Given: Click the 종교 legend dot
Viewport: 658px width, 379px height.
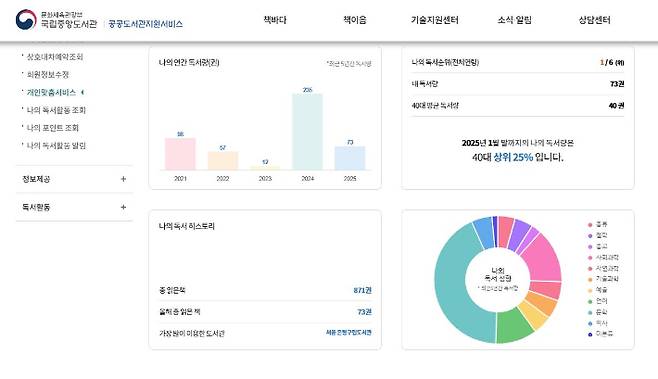Looking at the screenshot, I should (590, 247).
